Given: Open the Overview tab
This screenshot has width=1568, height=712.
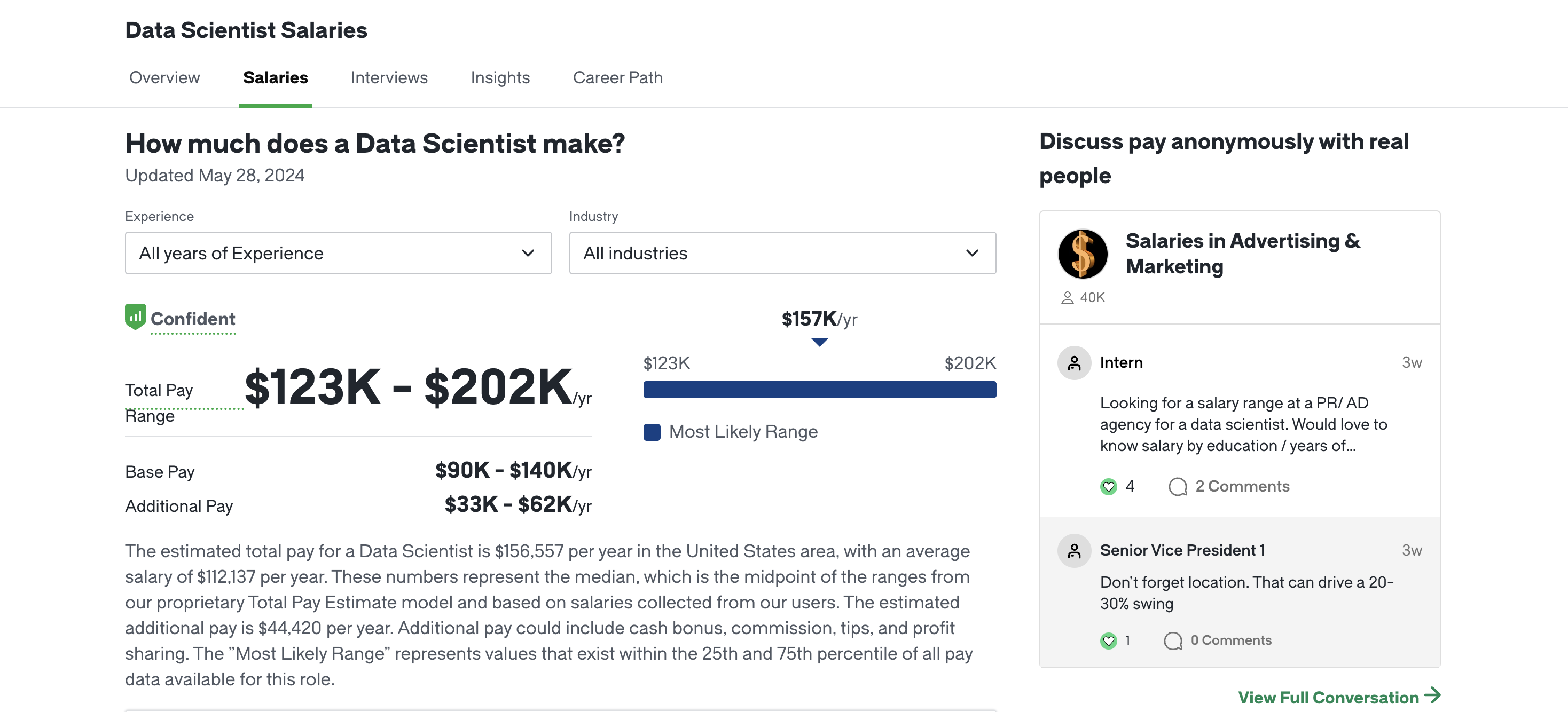Looking at the screenshot, I should [x=164, y=78].
